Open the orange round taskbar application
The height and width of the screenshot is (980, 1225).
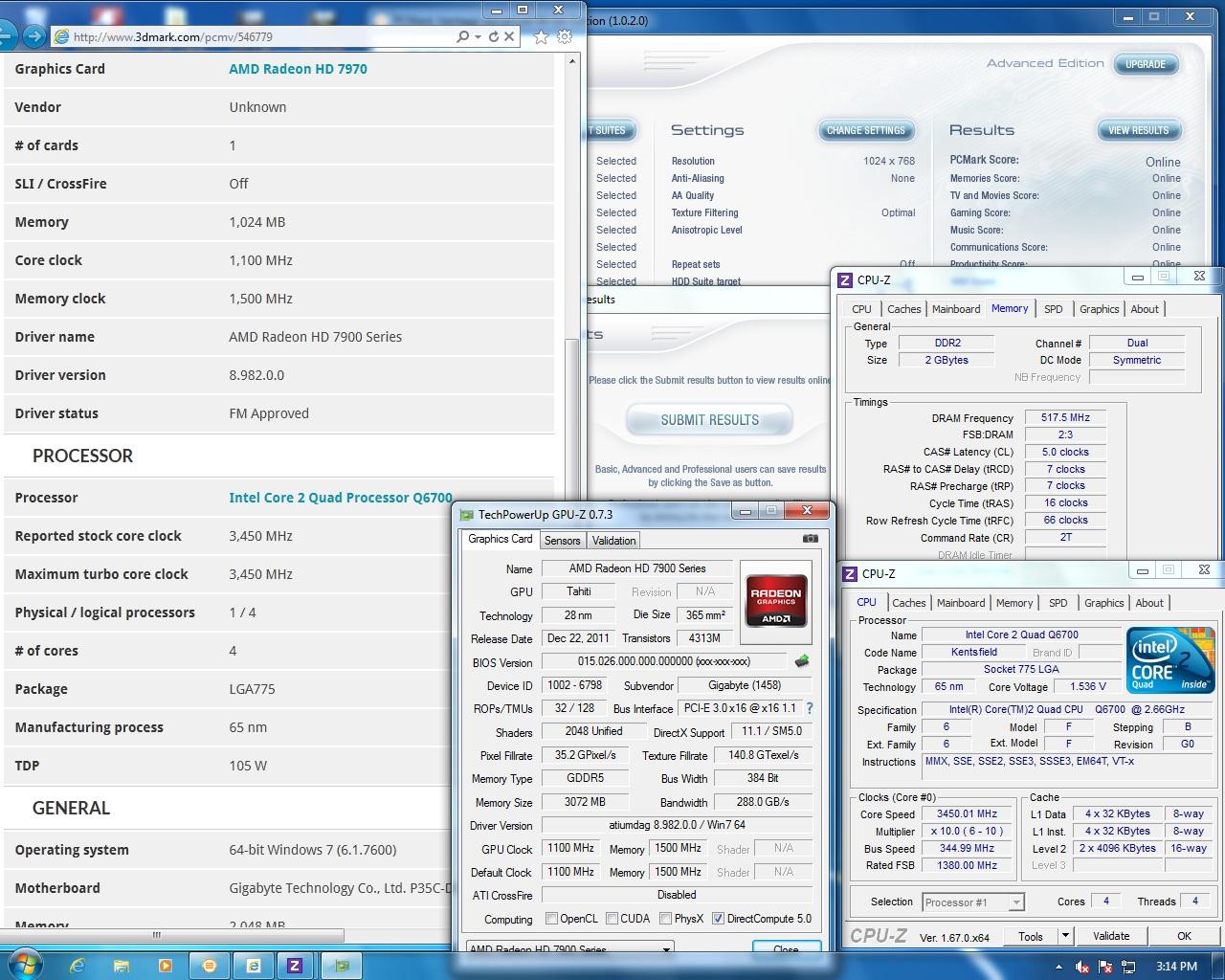pyautogui.click(x=210, y=966)
